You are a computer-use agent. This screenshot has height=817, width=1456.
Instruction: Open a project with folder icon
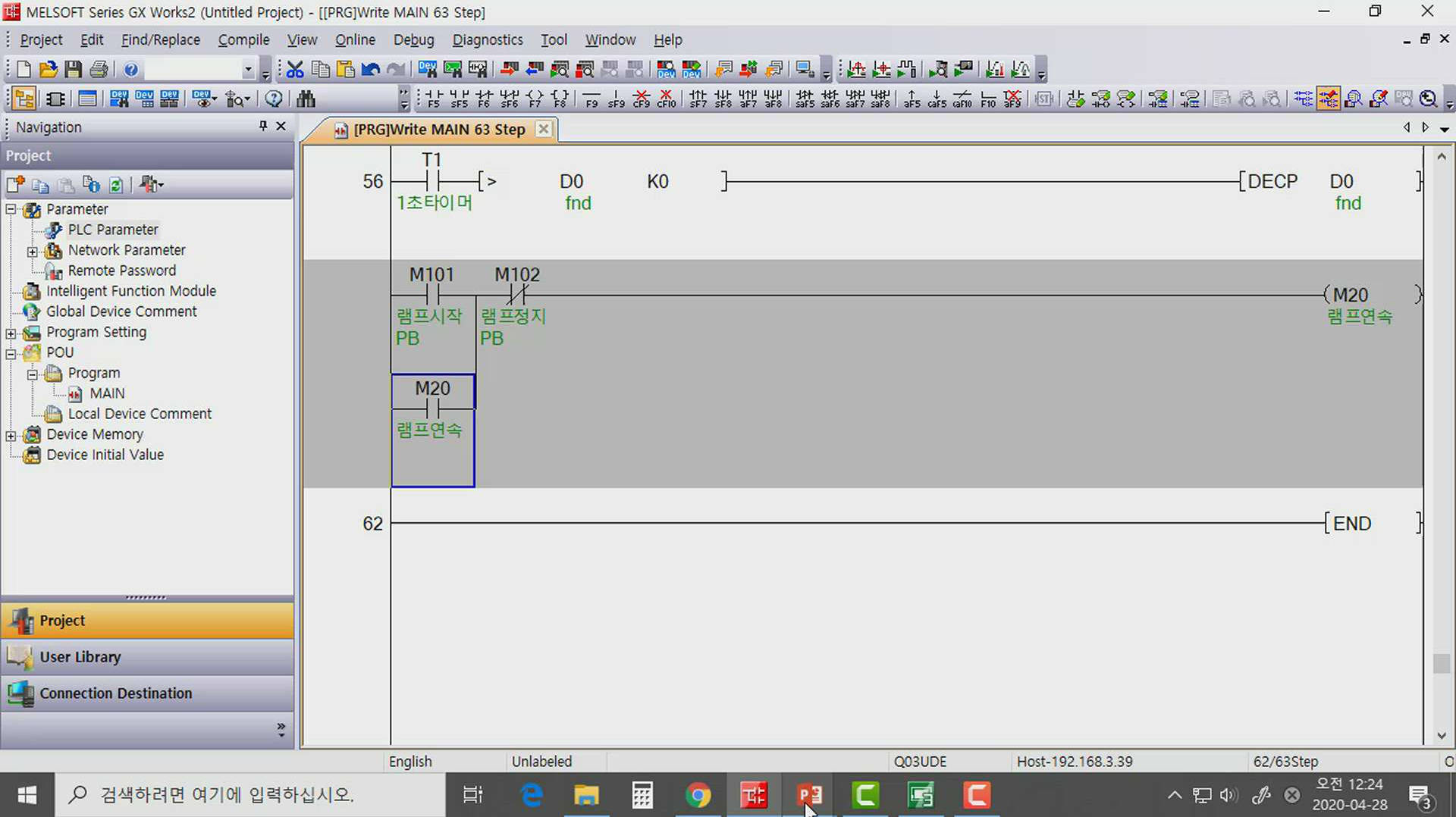[x=49, y=70]
